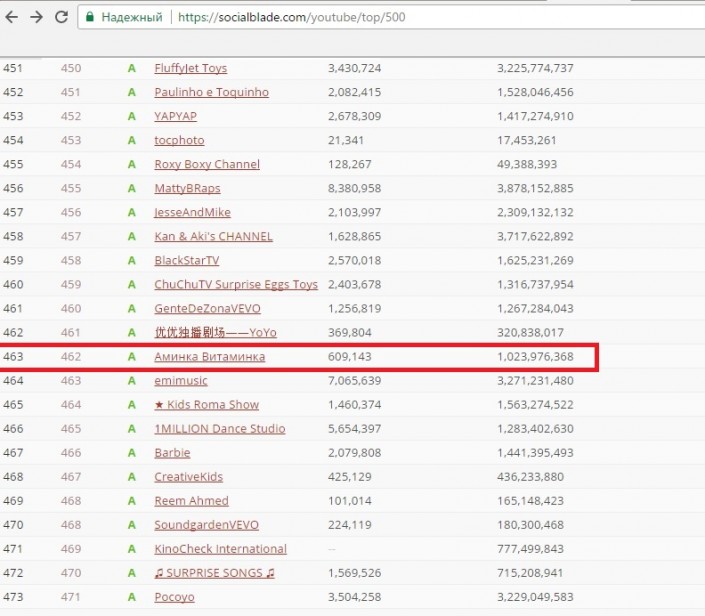The width and height of the screenshot is (705, 616).
Task: Open the Pocoyo channel link
Action: point(174,597)
